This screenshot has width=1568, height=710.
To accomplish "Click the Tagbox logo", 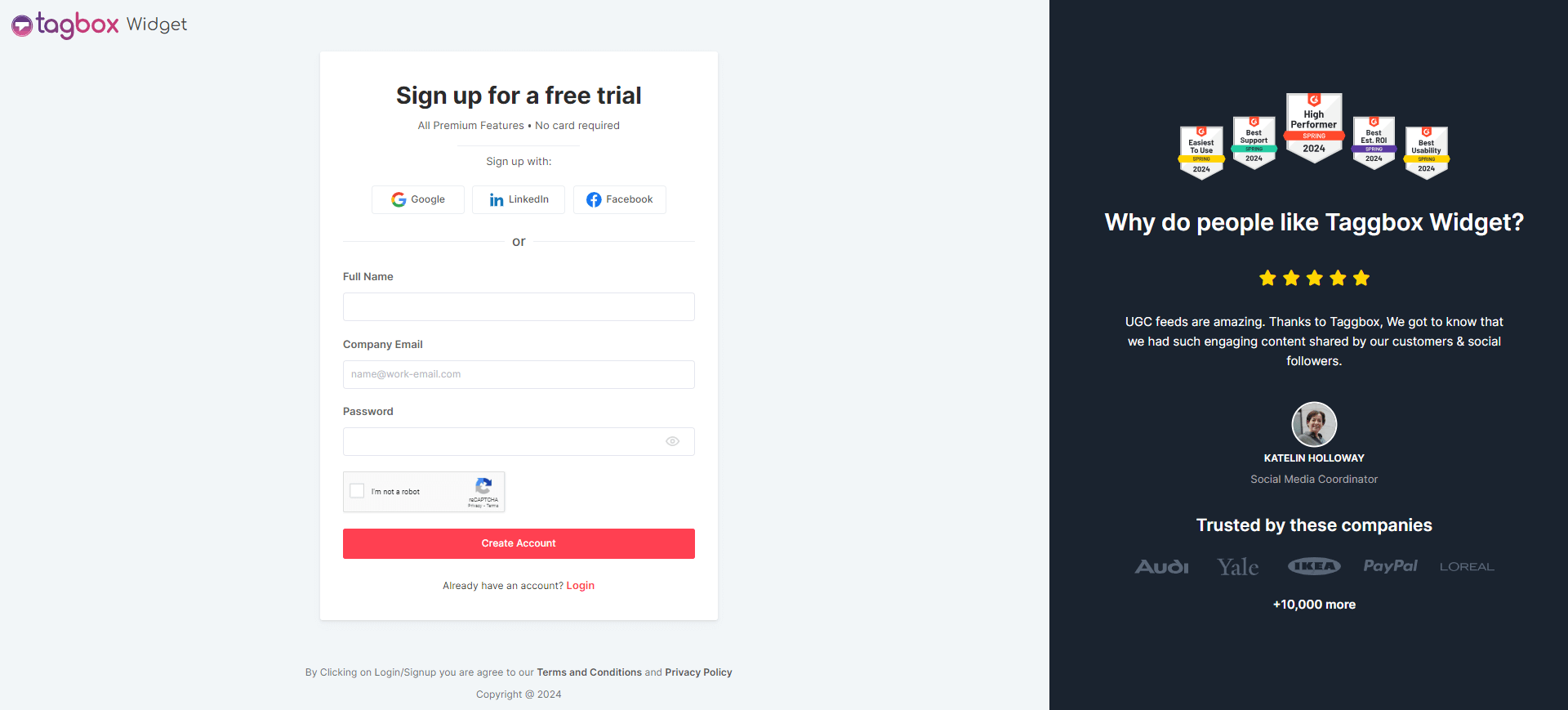I will tap(64, 25).
